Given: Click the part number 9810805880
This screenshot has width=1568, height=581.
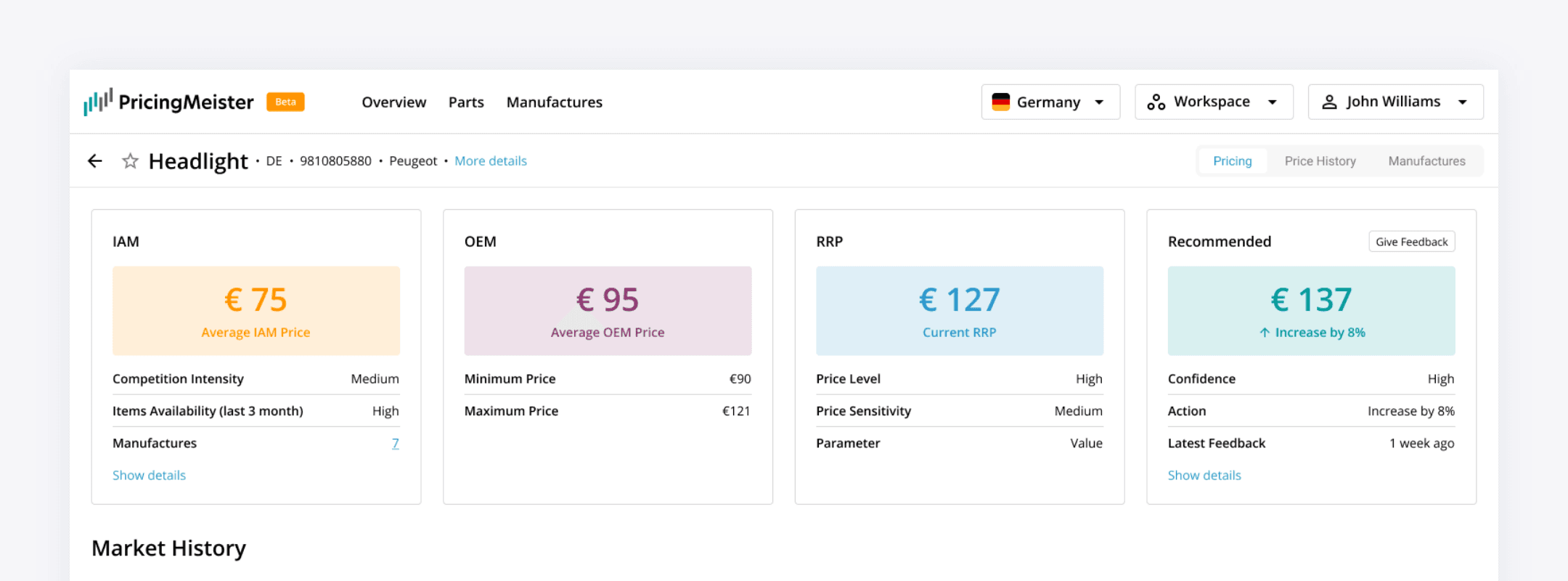Looking at the screenshot, I should tap(335, 161).
